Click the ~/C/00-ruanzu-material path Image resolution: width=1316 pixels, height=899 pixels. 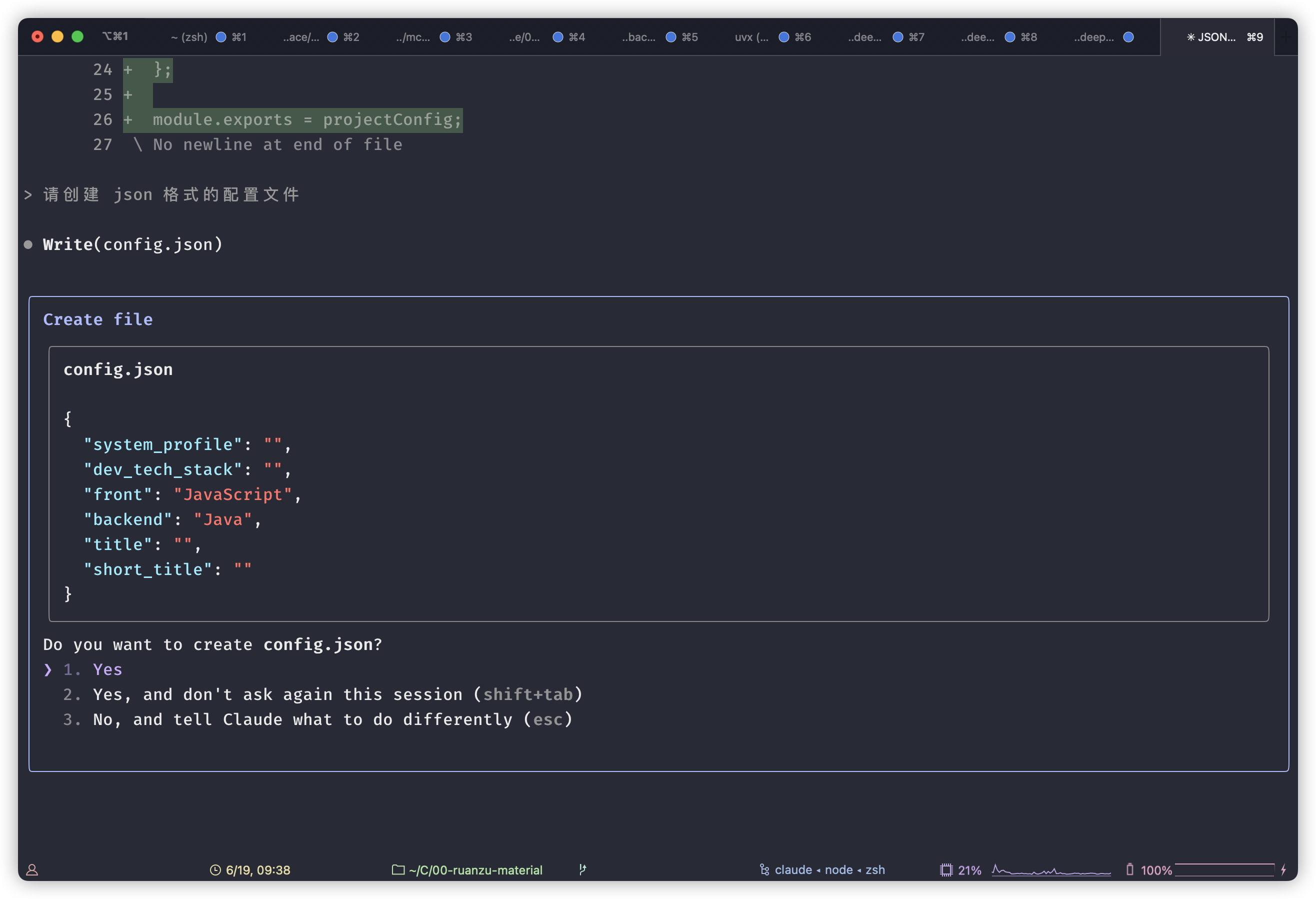pyautogui.click(x=475, y=870)
